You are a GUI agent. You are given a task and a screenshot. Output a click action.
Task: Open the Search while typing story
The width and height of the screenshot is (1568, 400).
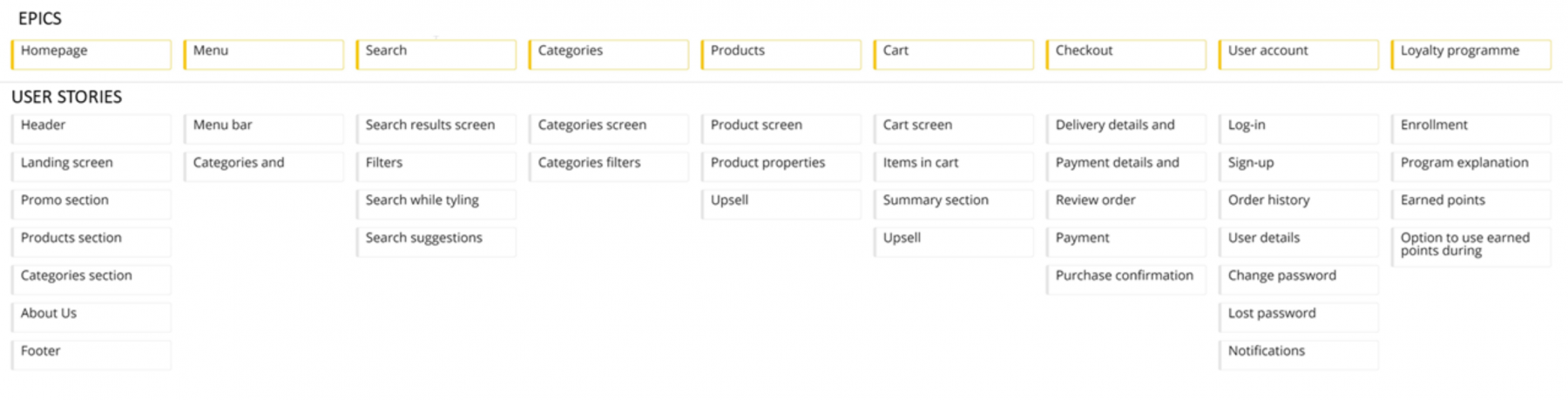coord(436,202)
